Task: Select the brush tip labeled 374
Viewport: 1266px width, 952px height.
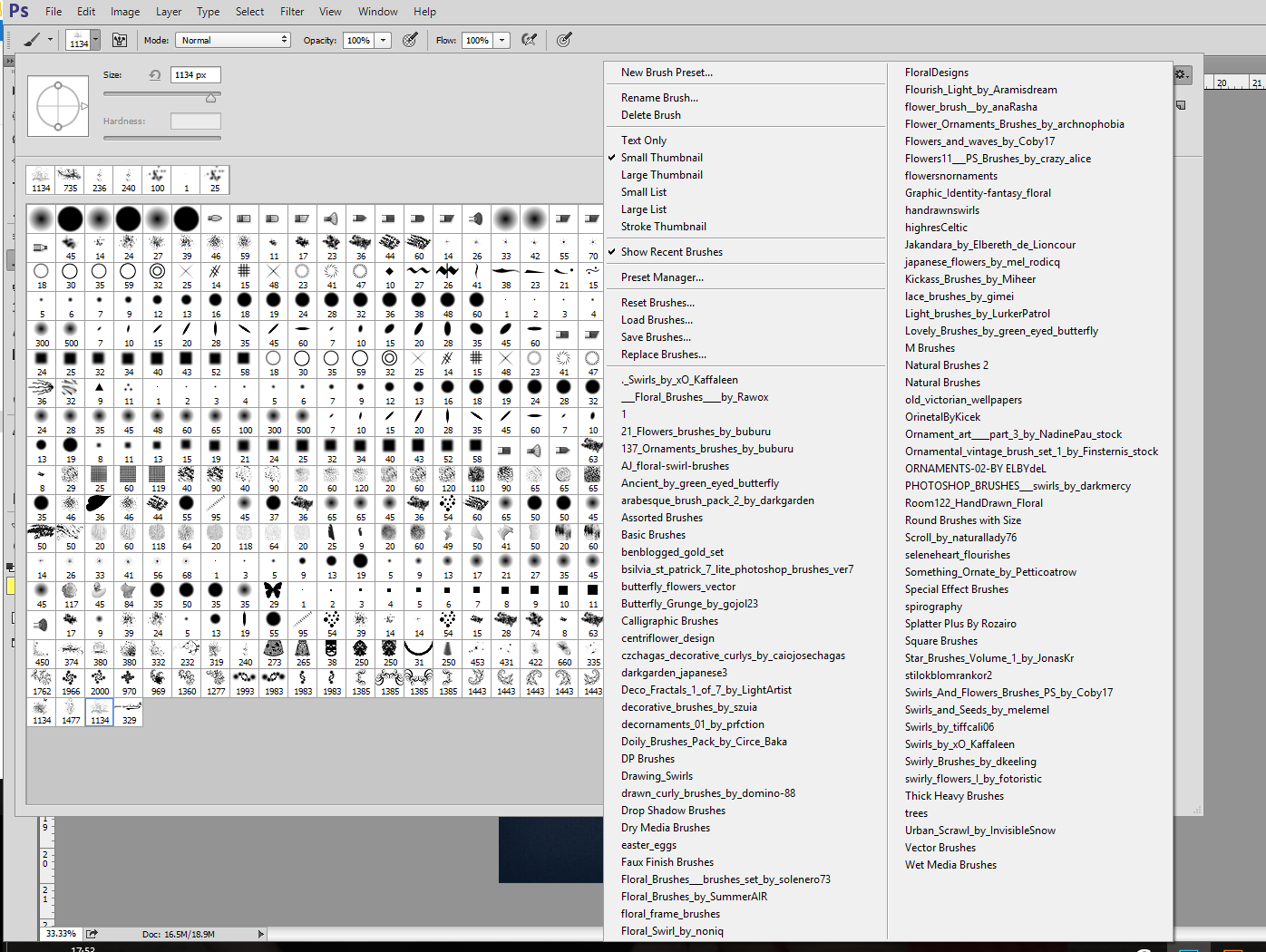Action: (71, 654)
